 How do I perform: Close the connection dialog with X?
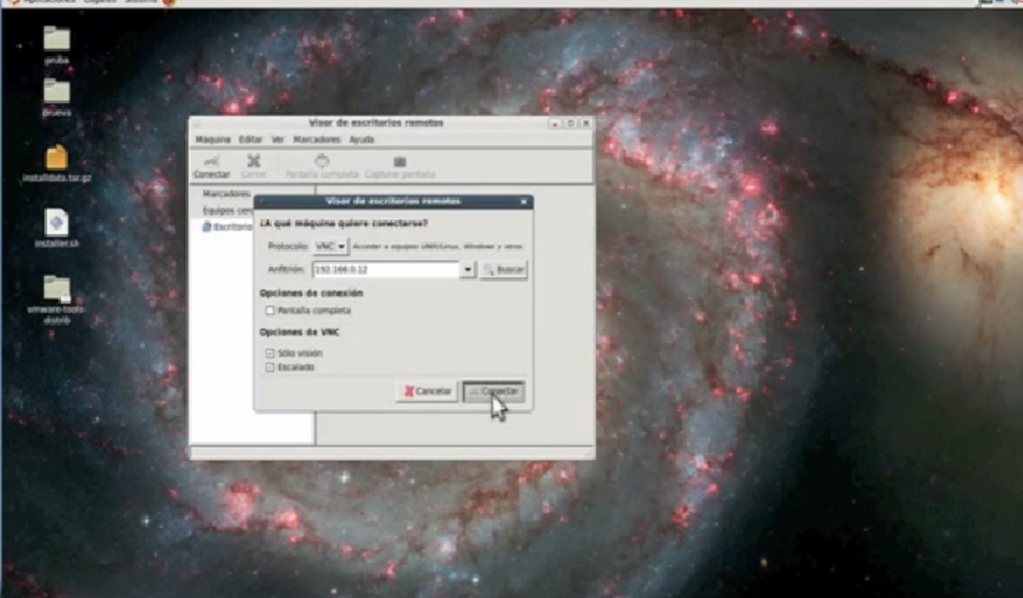pyautogui.click(x=523, y=202)
